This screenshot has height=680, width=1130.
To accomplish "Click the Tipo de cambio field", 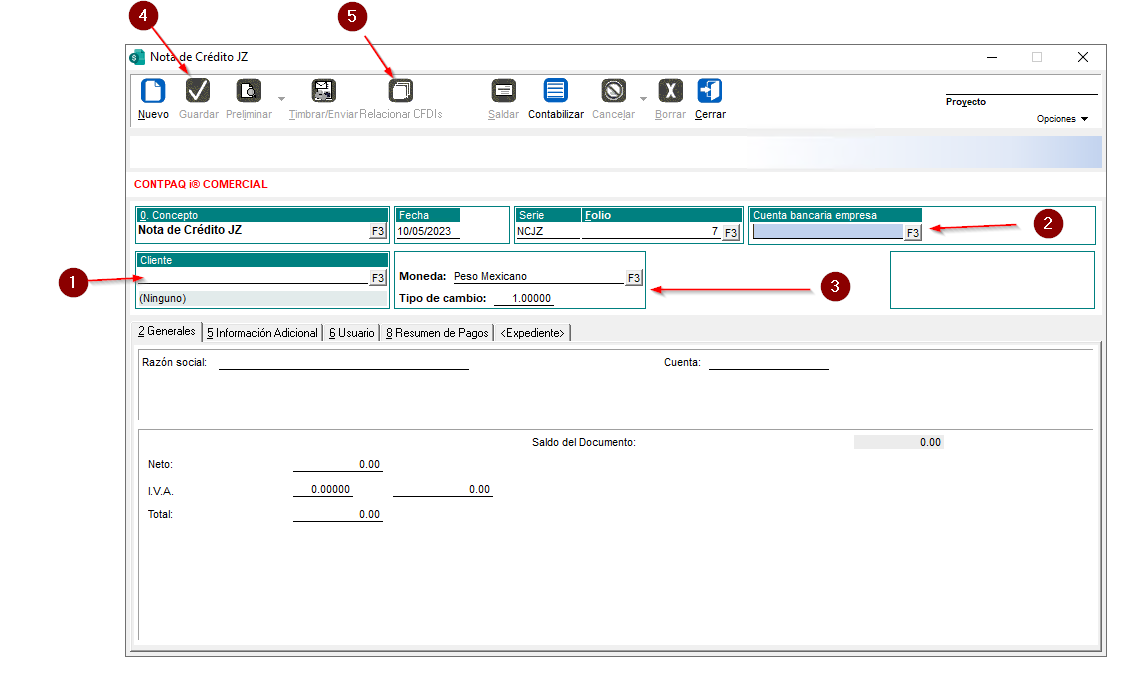I will tap(524, 298).
